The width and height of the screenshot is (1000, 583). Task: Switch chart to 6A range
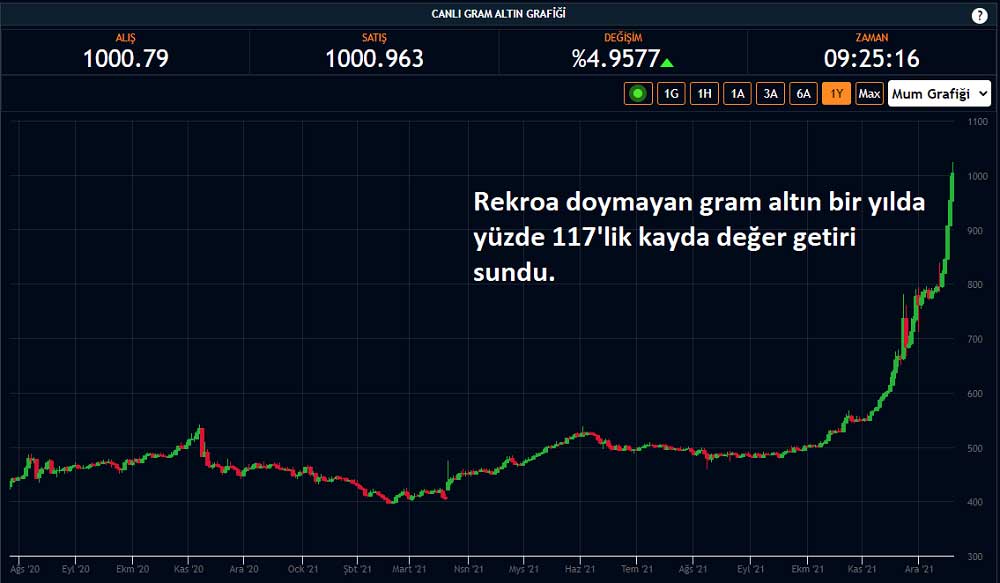[803, 94]
